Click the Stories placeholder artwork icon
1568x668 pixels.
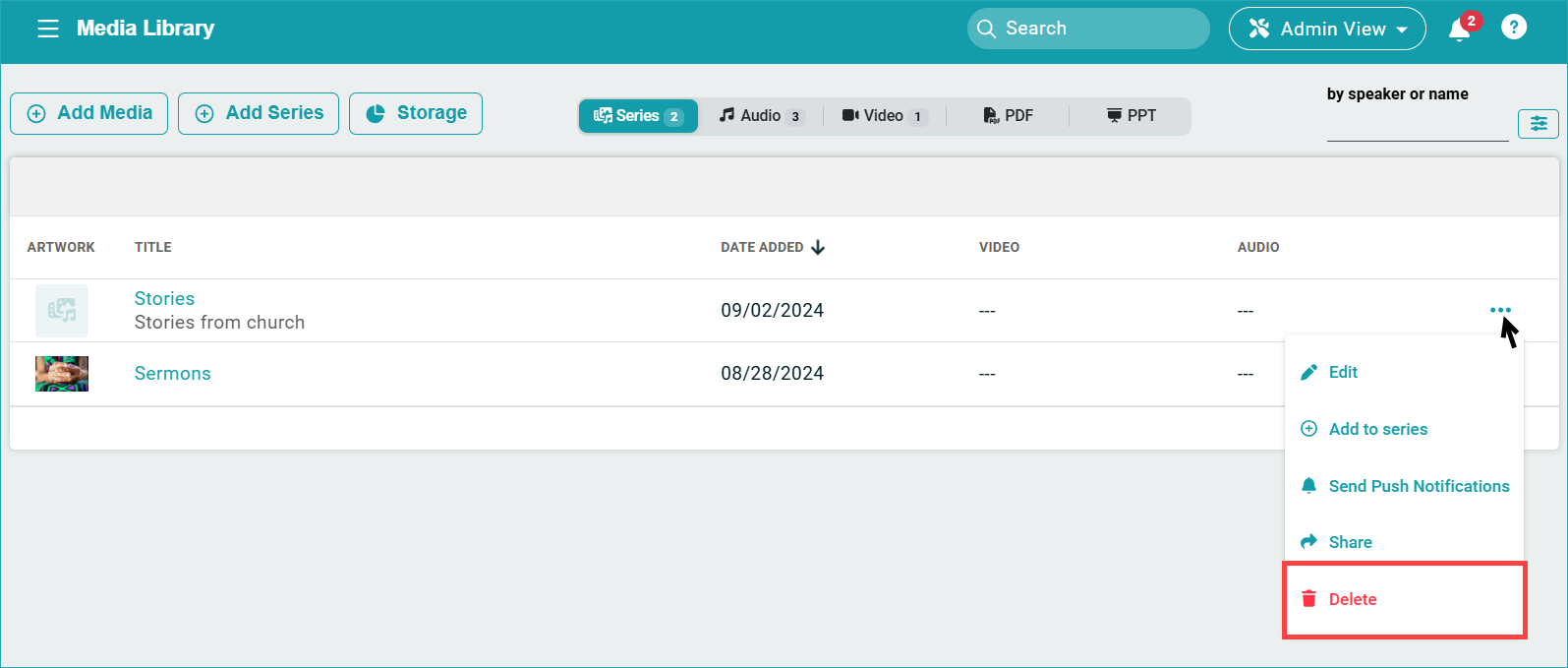click(x=62, y=311)
